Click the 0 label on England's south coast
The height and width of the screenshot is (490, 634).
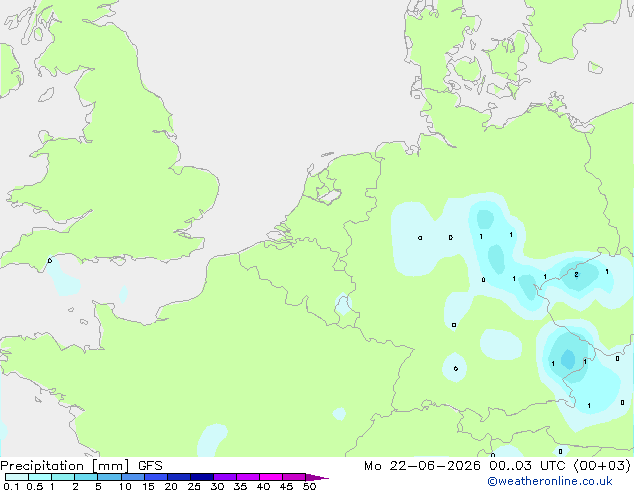pyautogui.click(x=50, y=260)
